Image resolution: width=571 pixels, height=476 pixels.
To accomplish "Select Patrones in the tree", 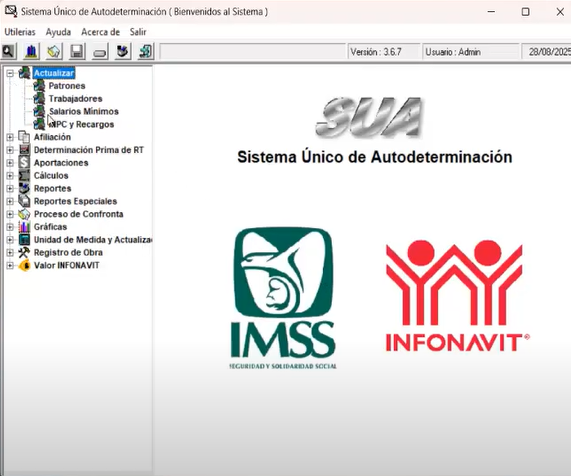I will tap(67, 86).
